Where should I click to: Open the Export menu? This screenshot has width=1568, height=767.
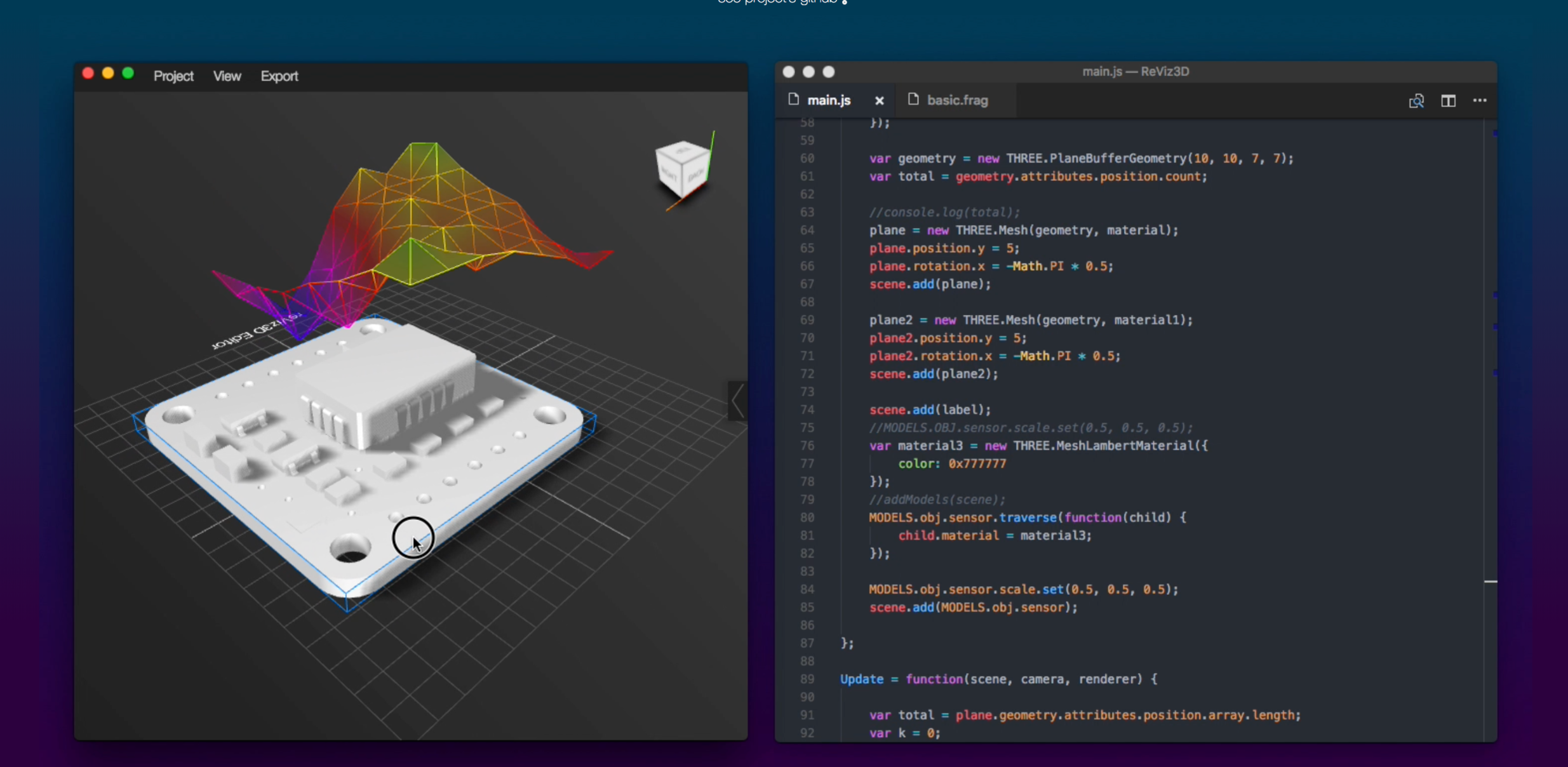pyautogui.click(x=279, y=76)
